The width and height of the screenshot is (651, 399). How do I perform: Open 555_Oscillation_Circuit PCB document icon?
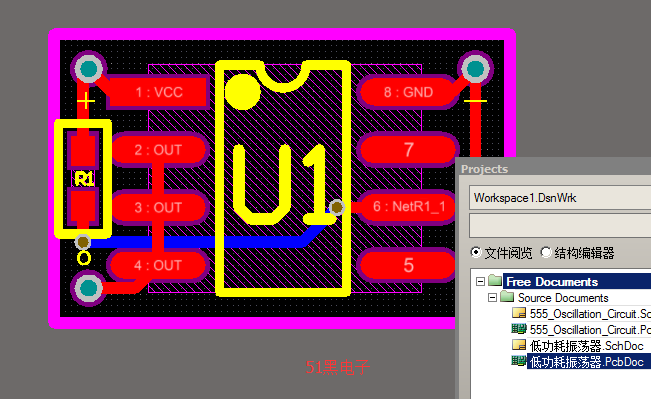pos(519,329)
